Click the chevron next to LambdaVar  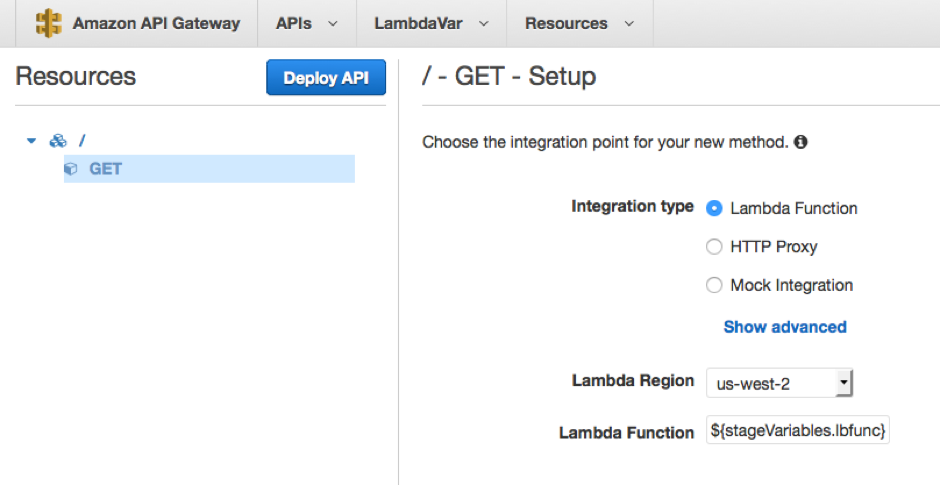pos(484,23)
